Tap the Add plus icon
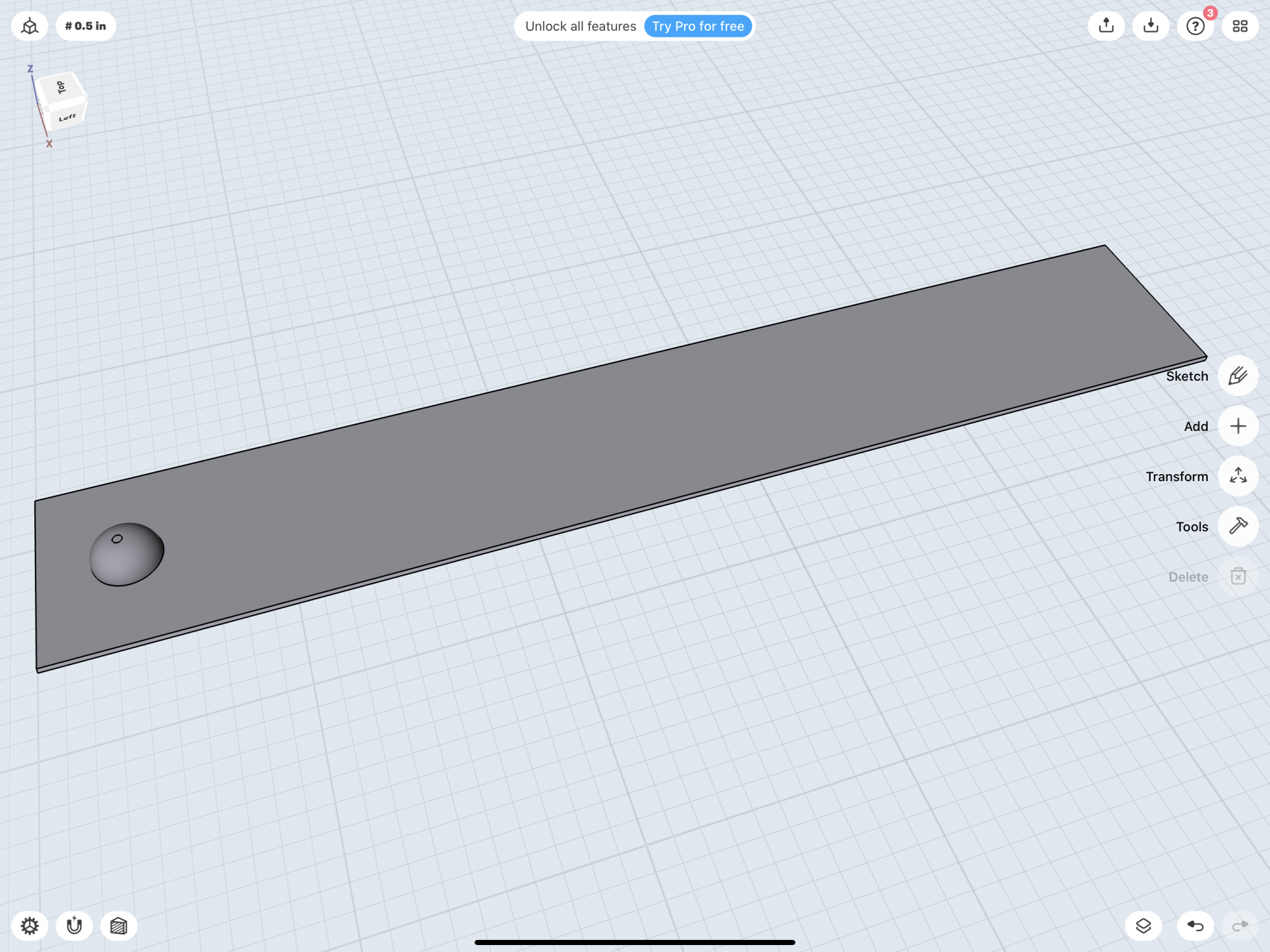This screenshot has height=952, width=1270. coord(1238,426)
